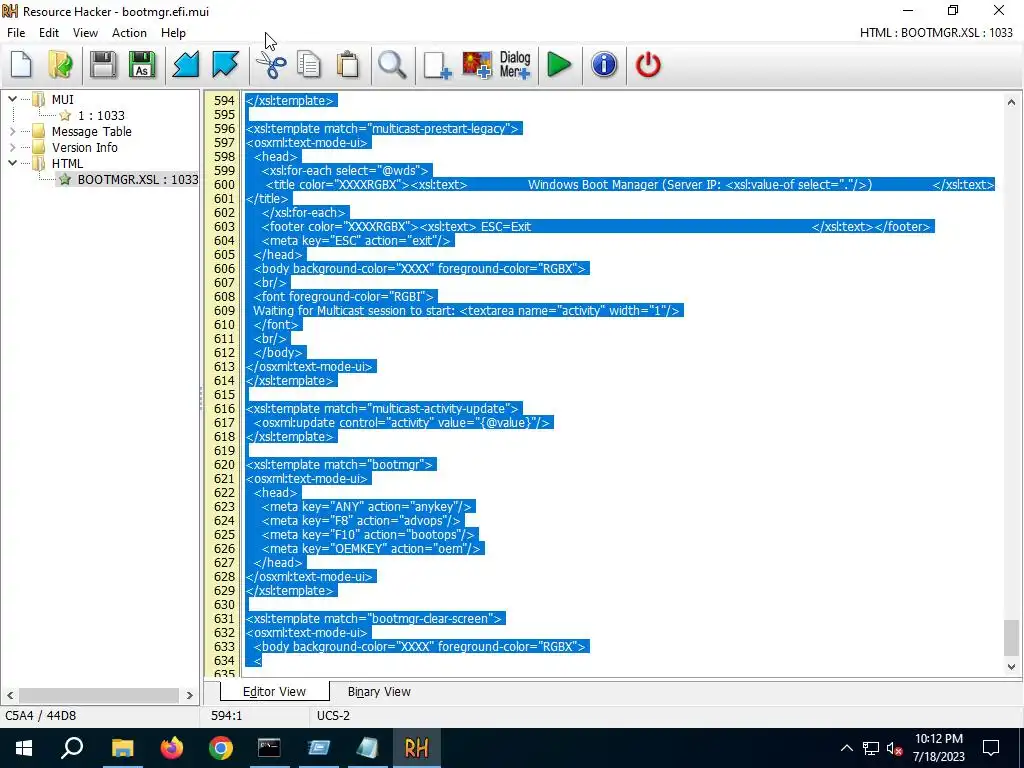Click the 'Waiting for Multicast session' line

[466, 310]
